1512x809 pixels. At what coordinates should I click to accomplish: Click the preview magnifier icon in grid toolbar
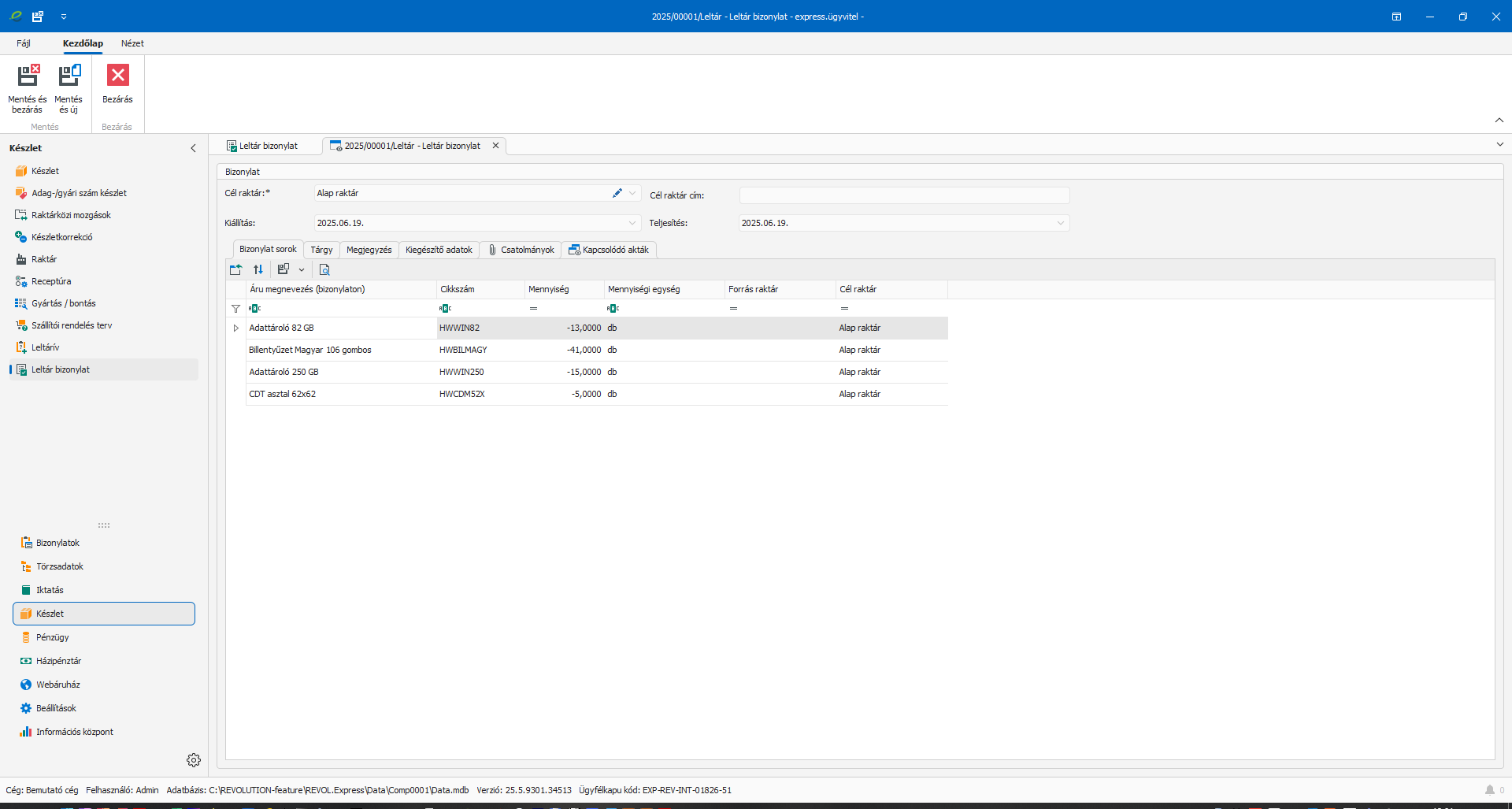[324, 269]
